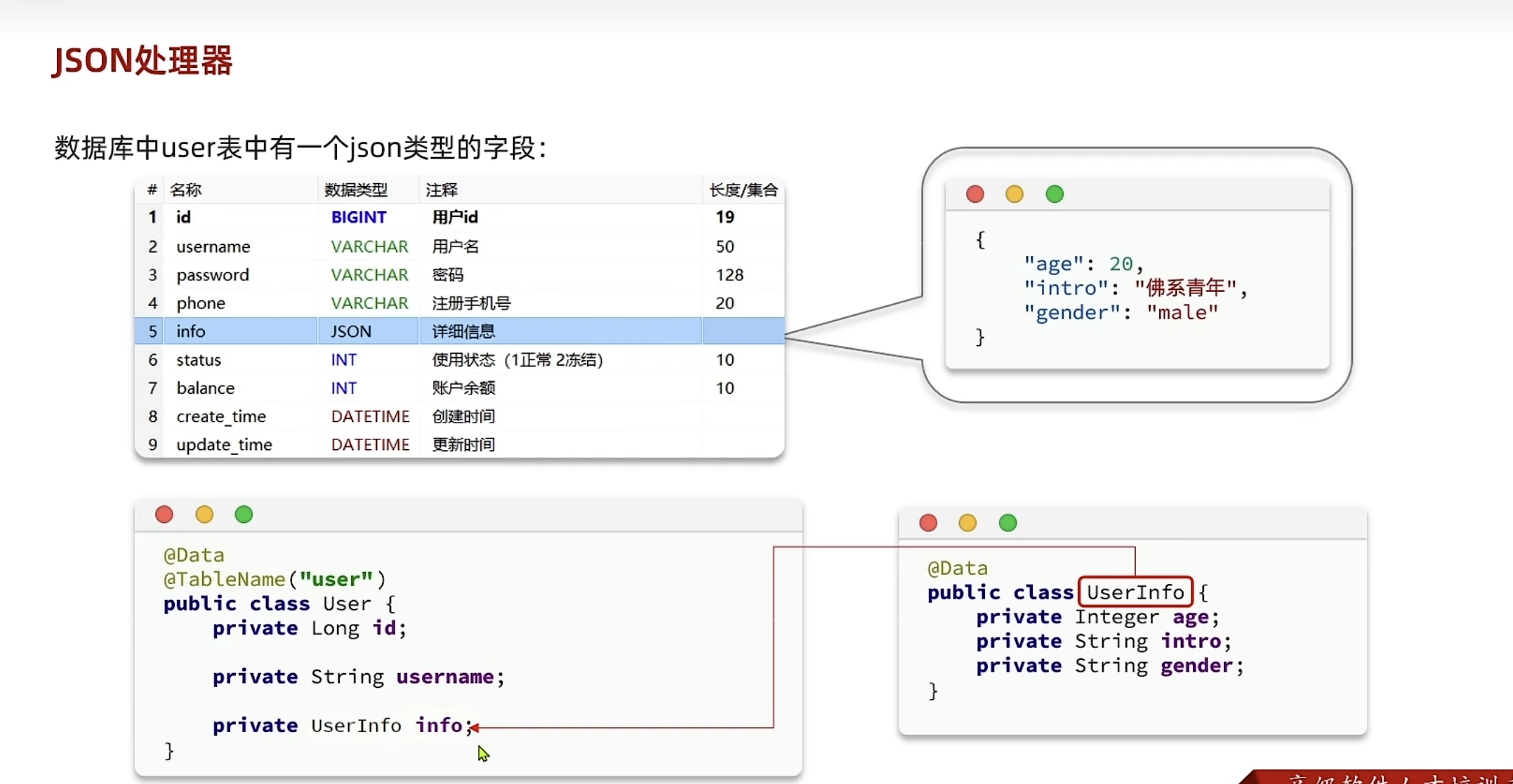Click the "gender": "male" JSON line
1513x784 pixels.
pos(1121,312)
